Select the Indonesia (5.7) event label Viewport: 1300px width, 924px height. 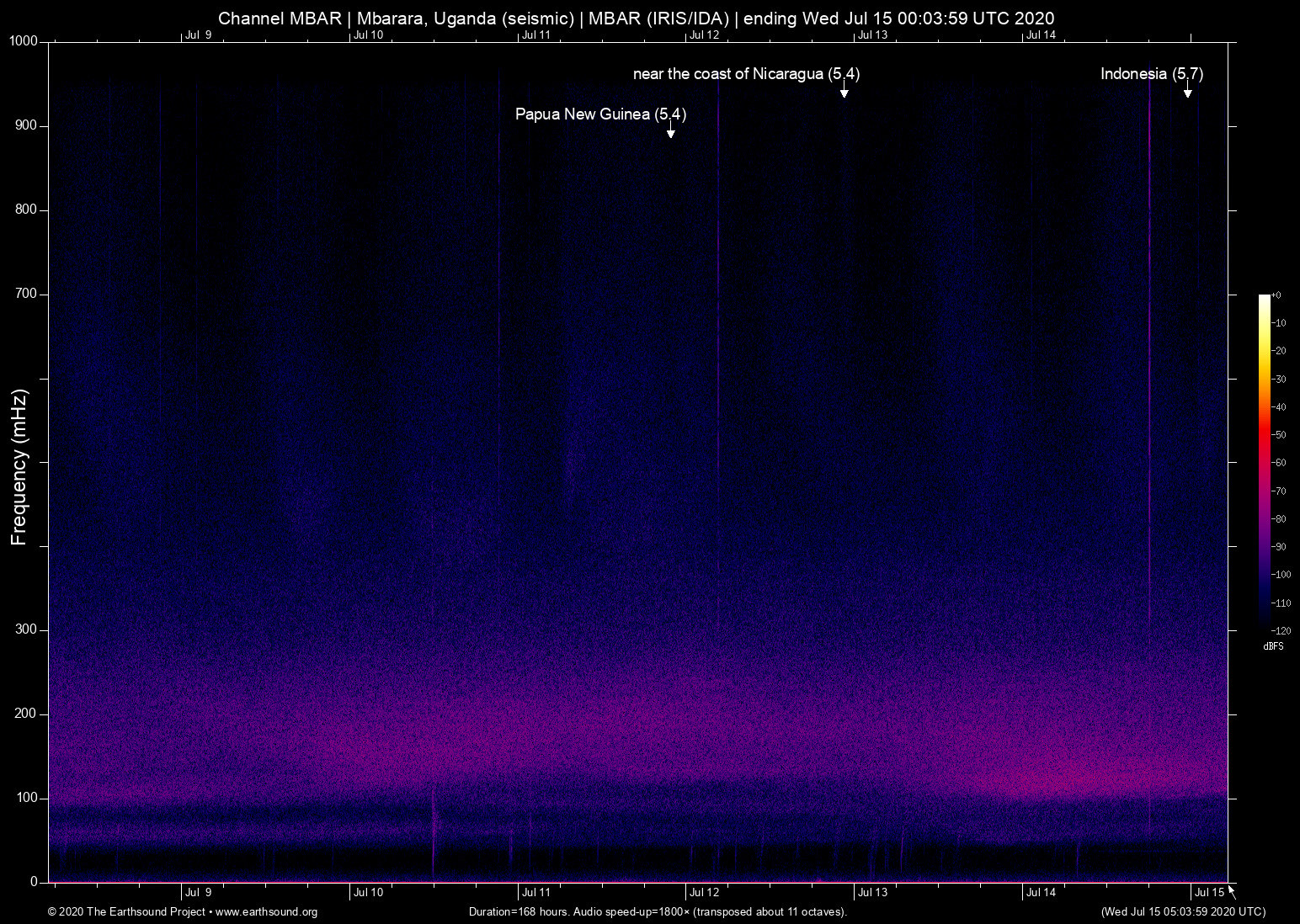1151,74
